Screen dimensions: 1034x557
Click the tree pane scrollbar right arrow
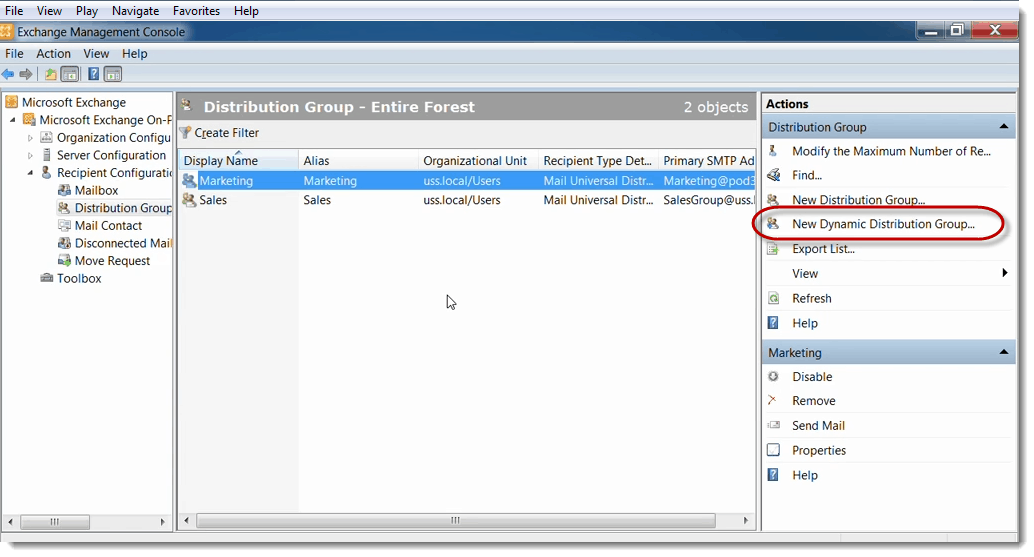click(162, 522)
